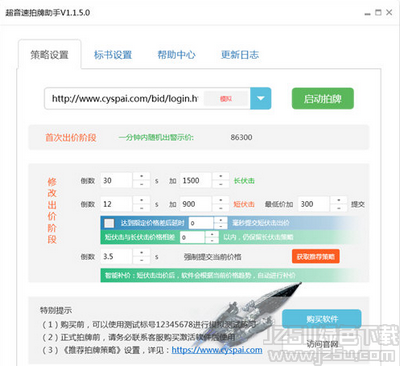400x366 pixels.
Task: Click the 86300 warning price value
Action: 241,137
